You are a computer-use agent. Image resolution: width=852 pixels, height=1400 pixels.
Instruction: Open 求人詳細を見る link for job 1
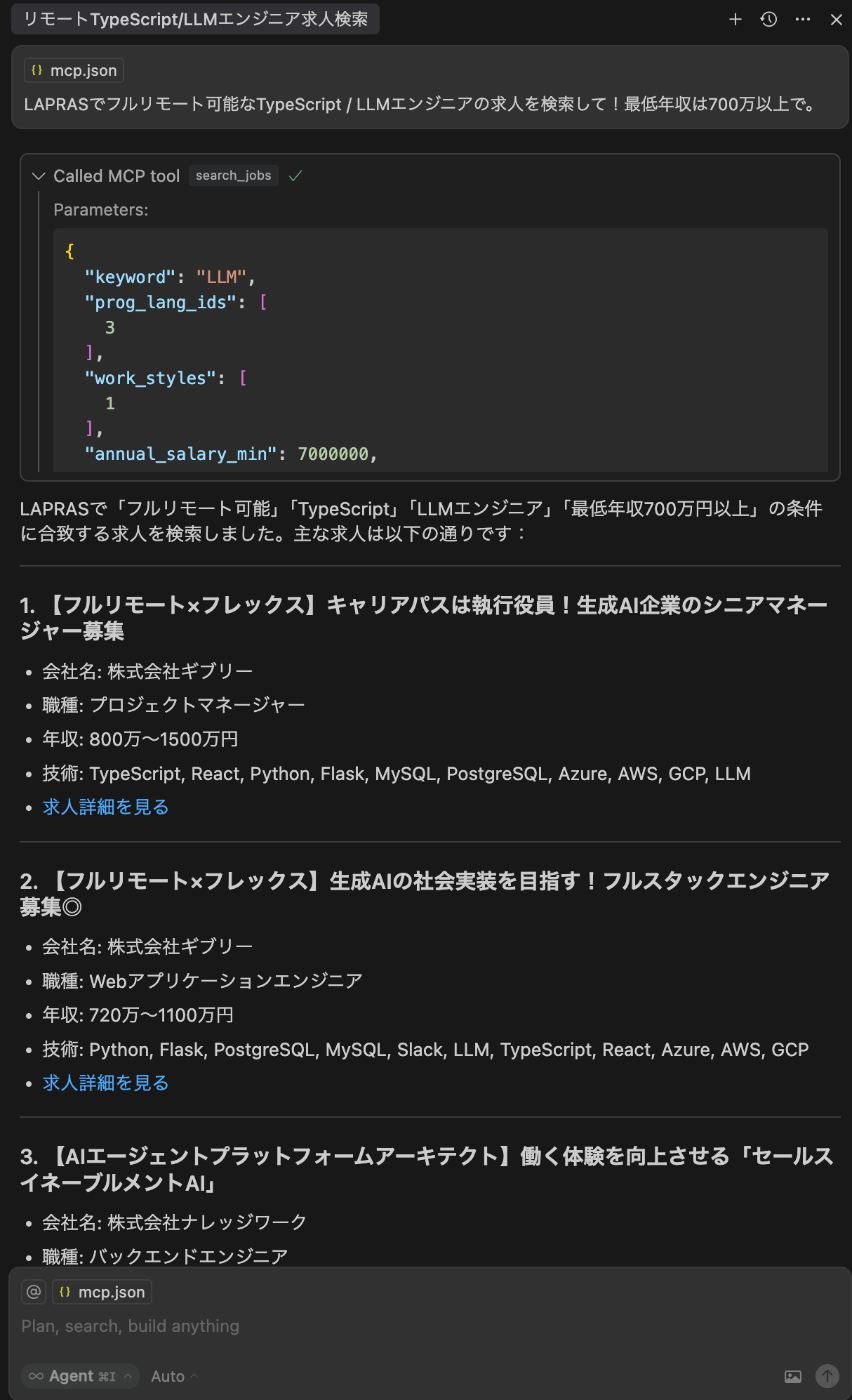click(106, 807)
